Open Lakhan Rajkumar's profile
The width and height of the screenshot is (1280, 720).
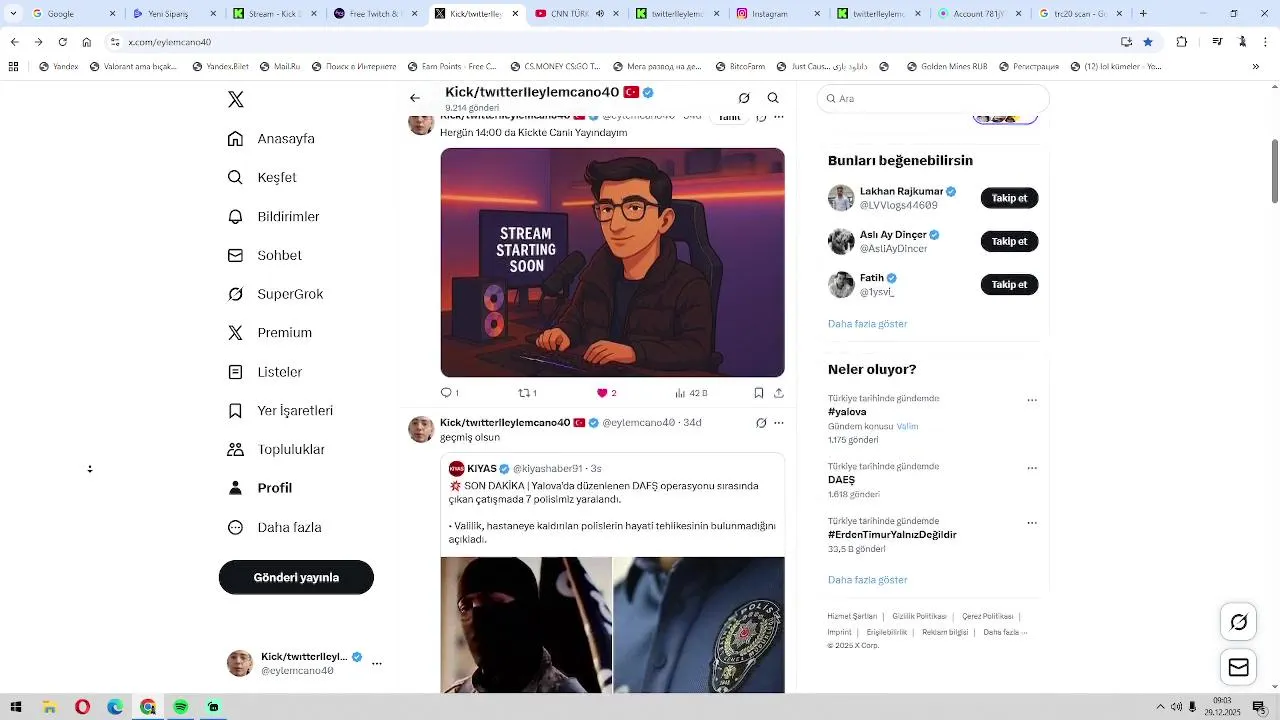[901, 191]
